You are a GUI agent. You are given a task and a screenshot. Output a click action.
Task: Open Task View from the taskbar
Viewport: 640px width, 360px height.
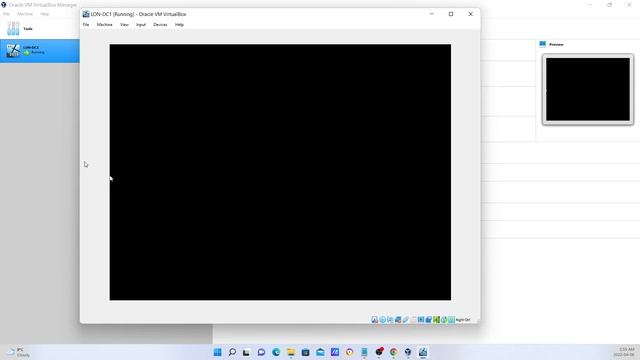click(x=247, y=352)
